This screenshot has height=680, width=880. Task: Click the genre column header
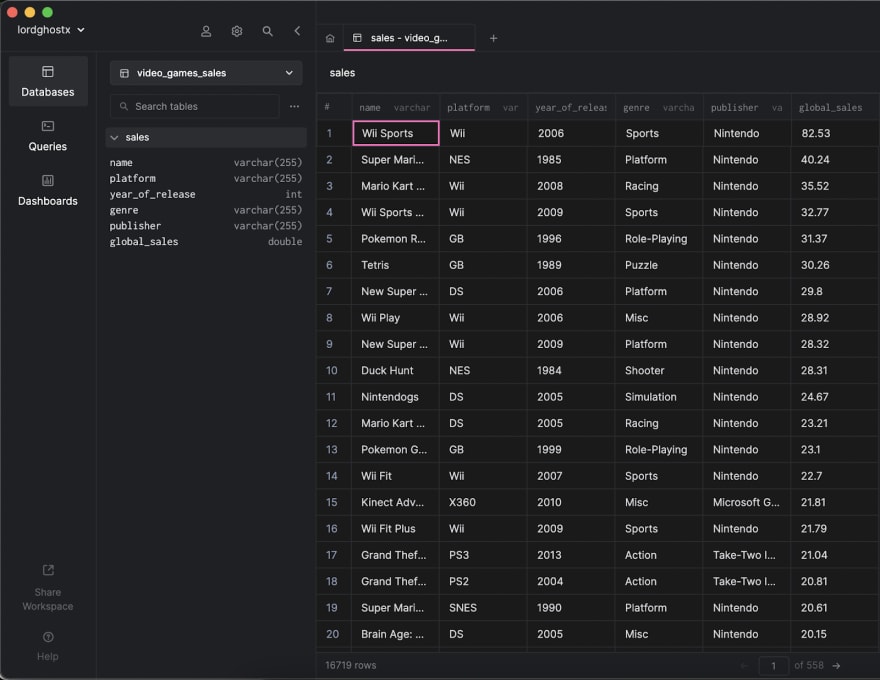659,107
